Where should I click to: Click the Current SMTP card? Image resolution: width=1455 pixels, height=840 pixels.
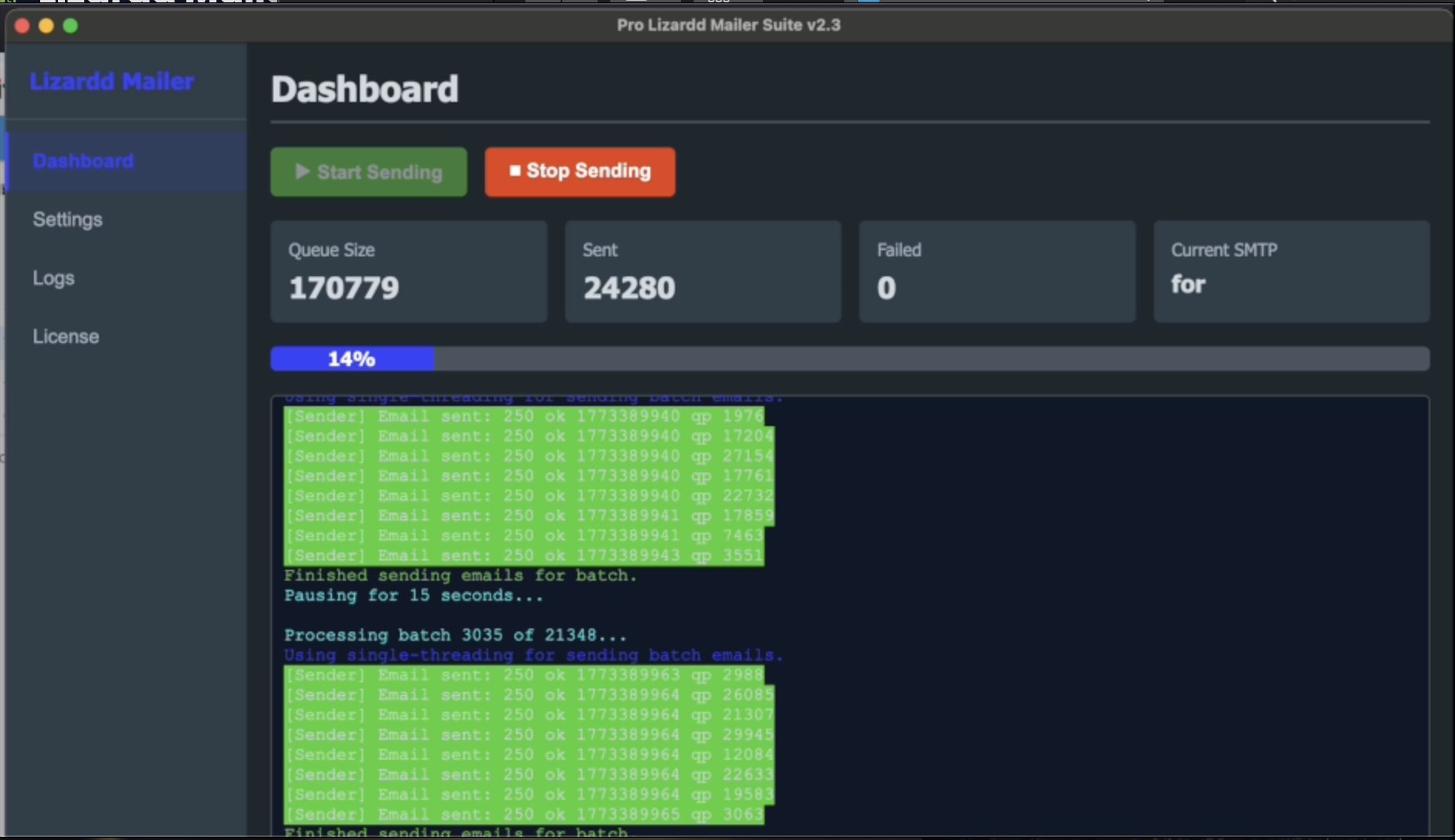(1291, 271)
